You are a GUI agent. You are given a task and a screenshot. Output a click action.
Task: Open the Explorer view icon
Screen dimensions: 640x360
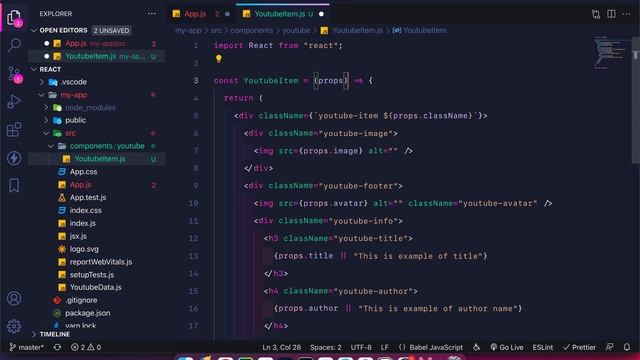click(x=14, y=17)
